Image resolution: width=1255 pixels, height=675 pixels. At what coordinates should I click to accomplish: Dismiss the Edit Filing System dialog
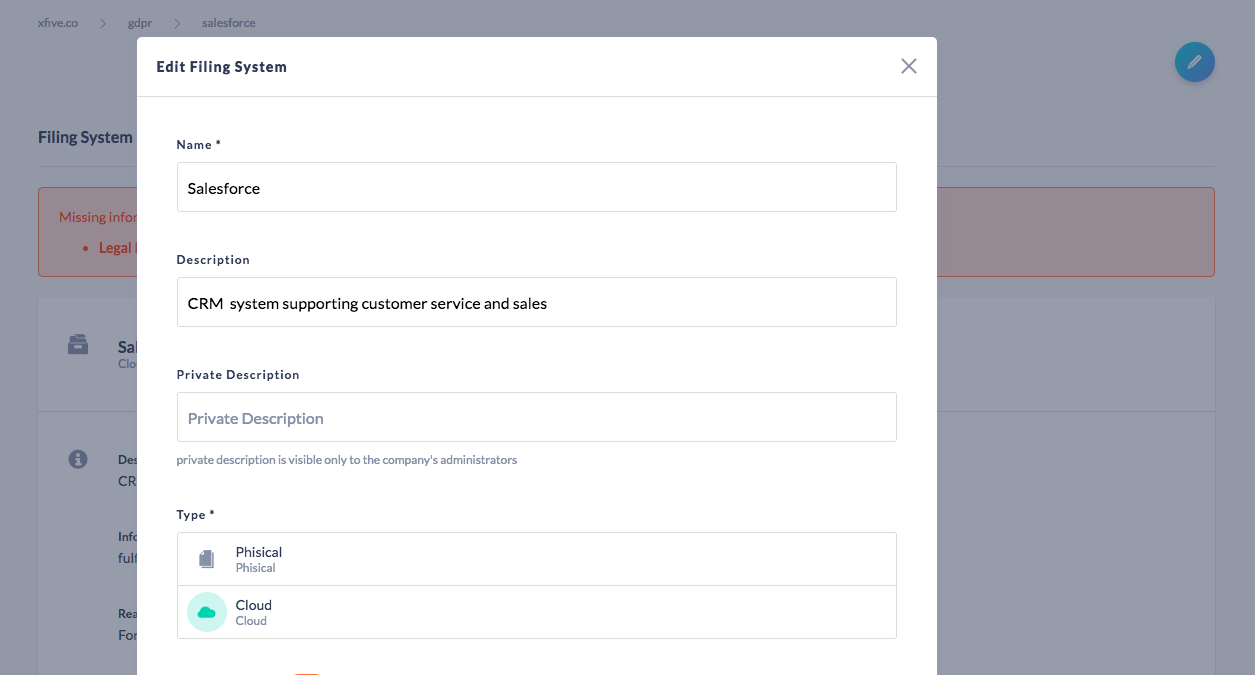(908, 66)
